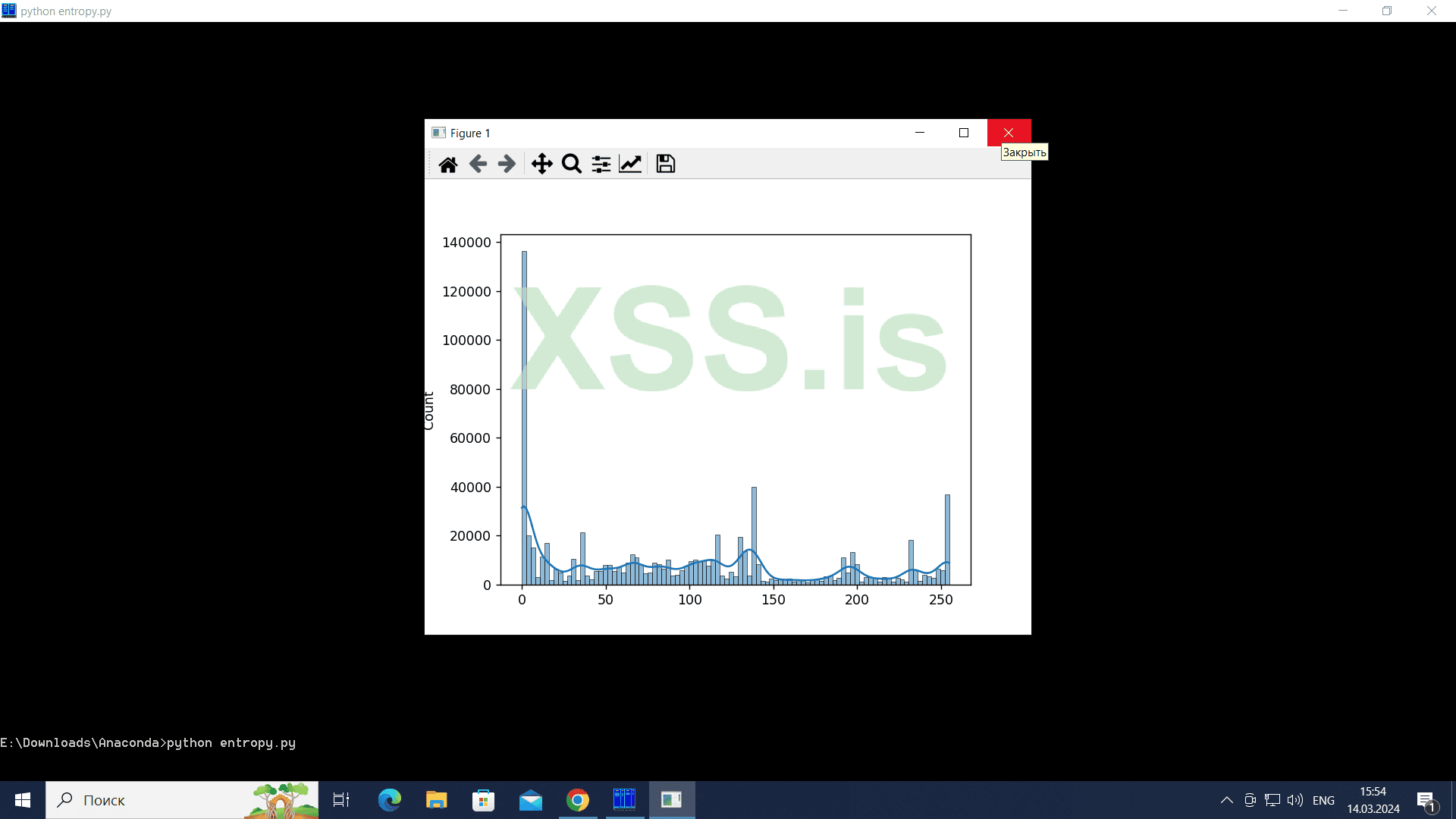This screenshot has width=1456, height=819.
Task: Close Figure 1 with the red X
Action: click(x=1009, y=133)
